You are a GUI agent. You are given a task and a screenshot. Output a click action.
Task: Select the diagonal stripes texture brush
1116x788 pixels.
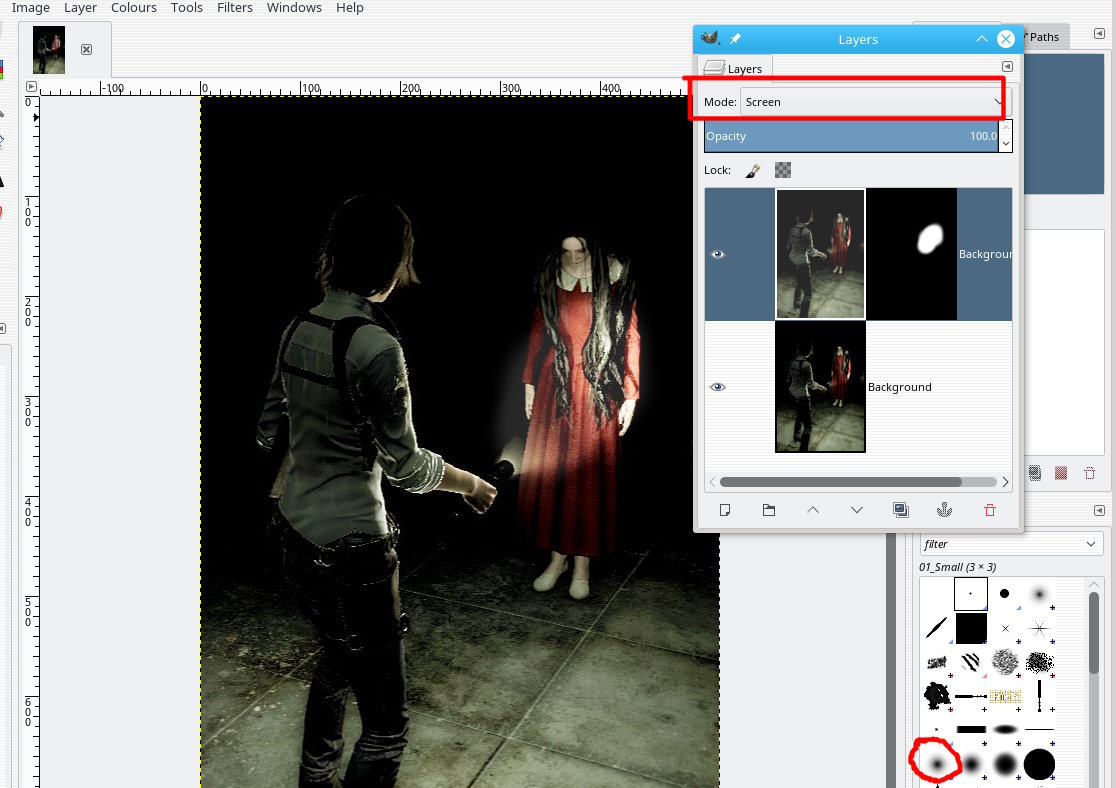(x=971, y=663)
